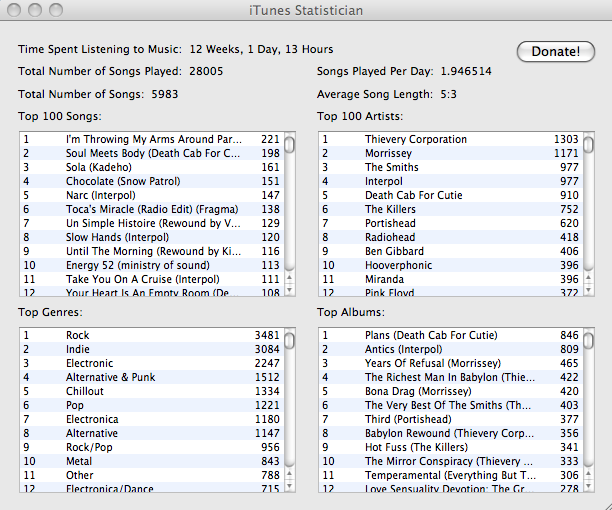This screenshot has width=612, height=510.
Task: Click the Donate! button
Action: coord(555,52)
